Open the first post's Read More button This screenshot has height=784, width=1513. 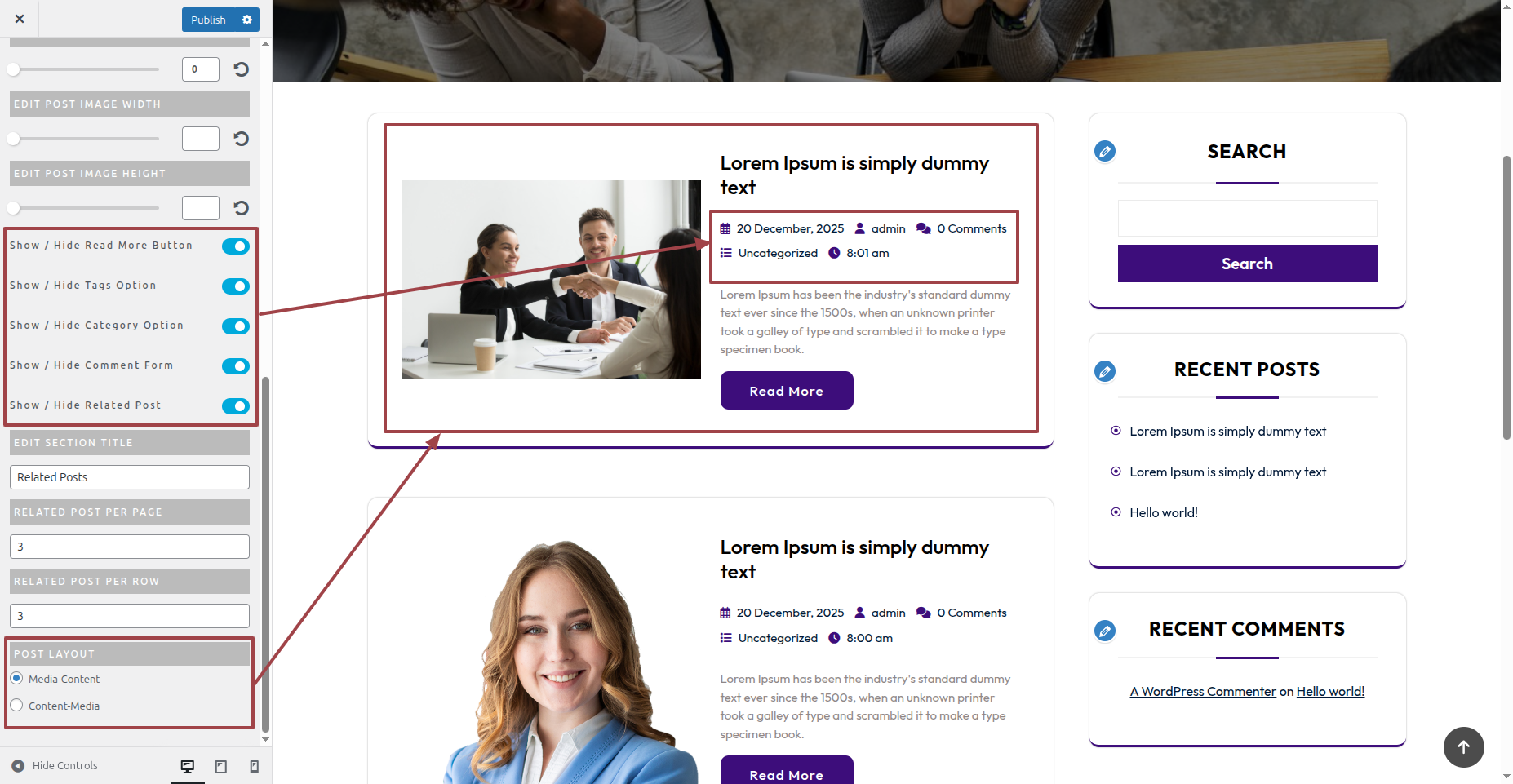click(x=787, y=391)
